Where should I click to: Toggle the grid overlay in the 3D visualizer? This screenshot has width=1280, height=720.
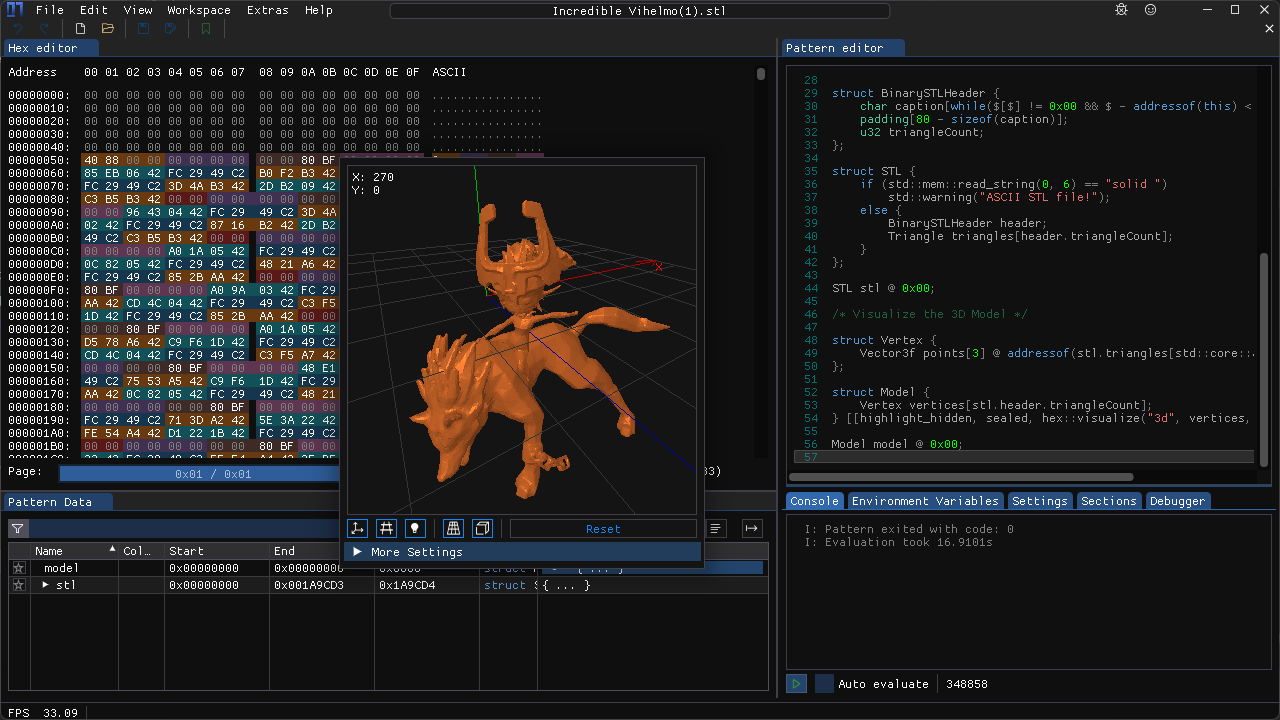click(386, 528)
